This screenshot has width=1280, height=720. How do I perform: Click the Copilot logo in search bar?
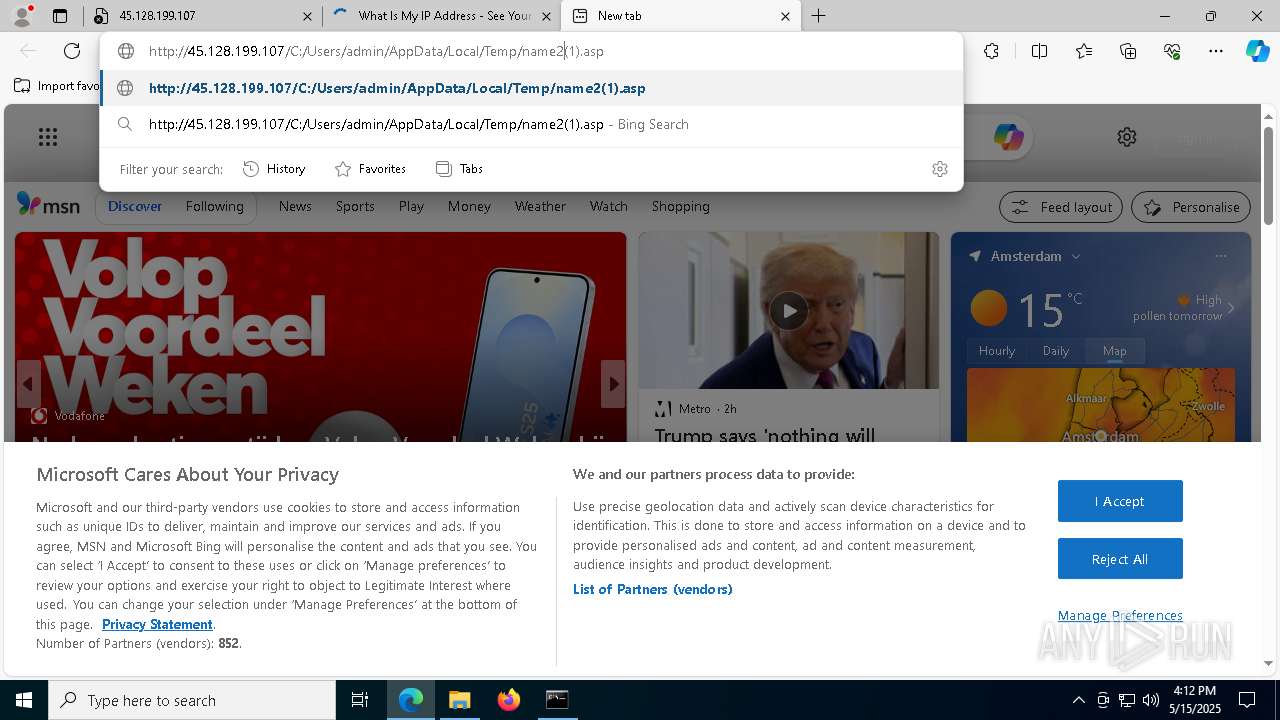1007,137
